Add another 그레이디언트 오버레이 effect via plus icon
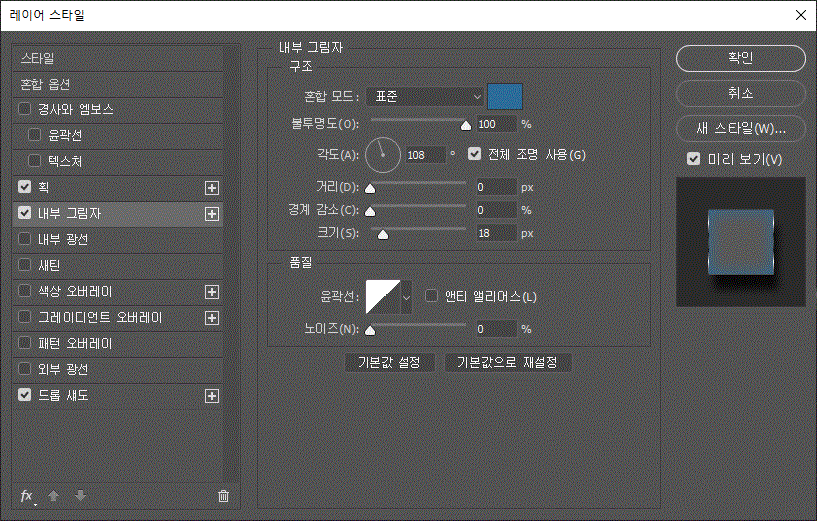Screen dimensions: 817x521 212,318
